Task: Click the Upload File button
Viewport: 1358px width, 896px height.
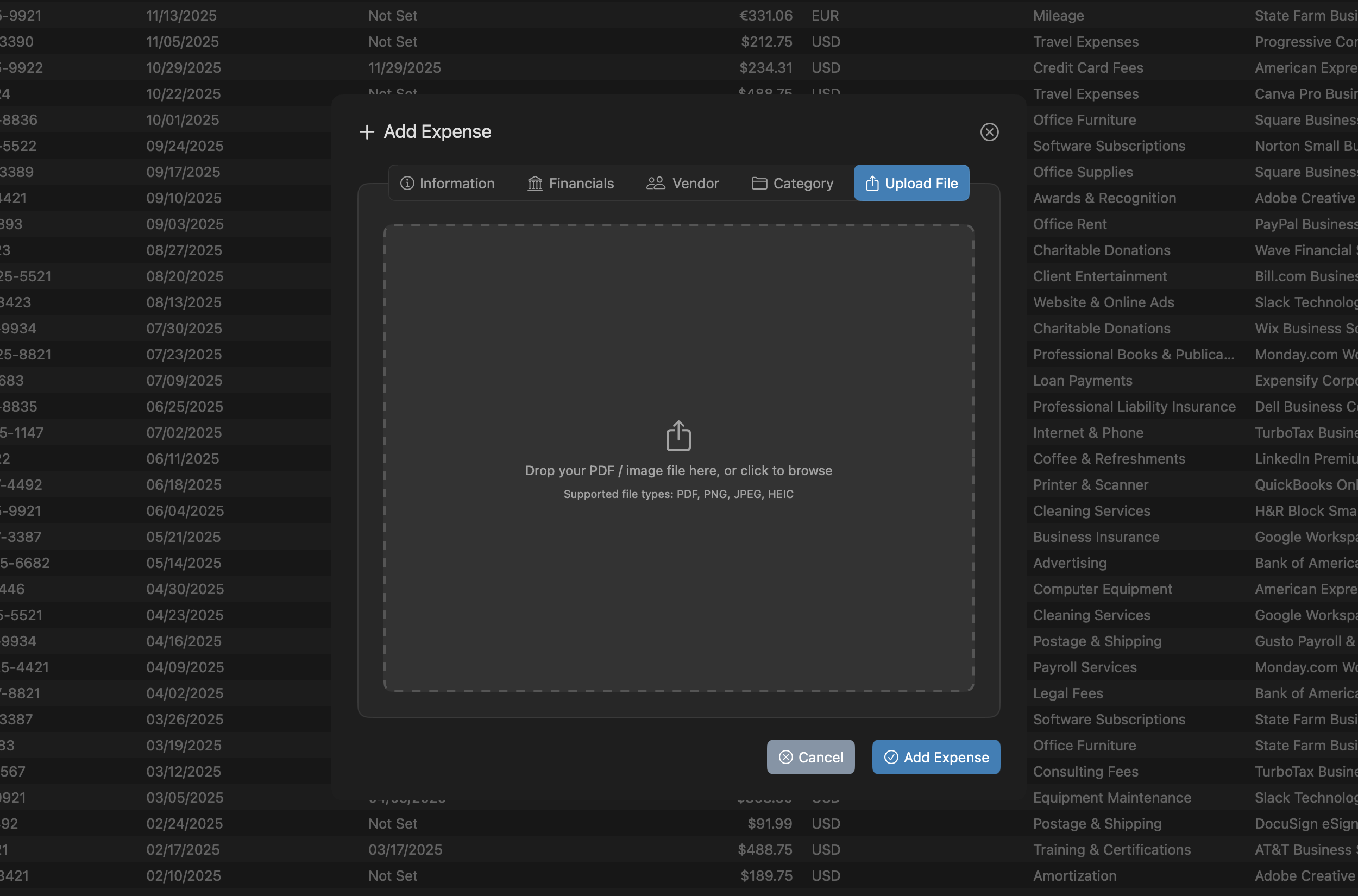Action: click(911, 183)
